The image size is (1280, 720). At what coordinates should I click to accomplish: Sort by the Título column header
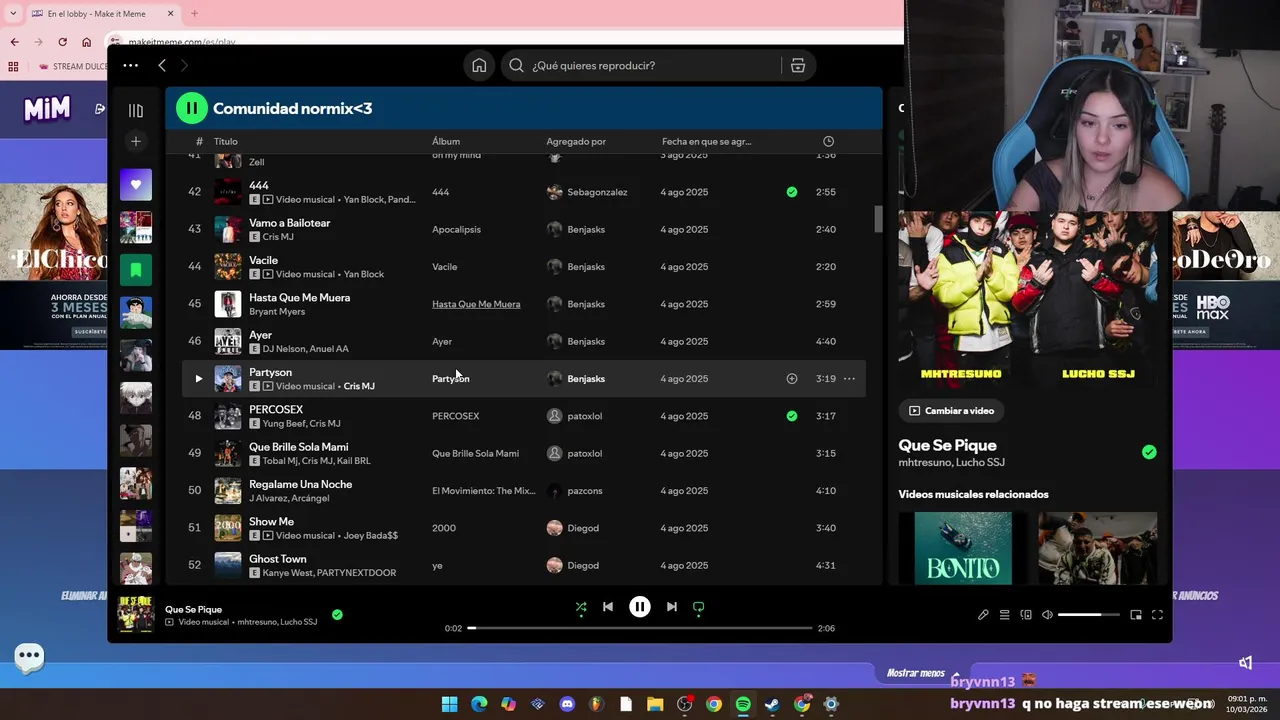coord(225,141)
